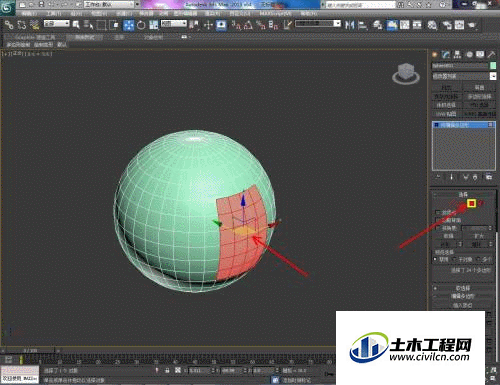The width and height of the screenshot is (500, 385).
Task: Click the Grow selection button
Action: (479, 236)
